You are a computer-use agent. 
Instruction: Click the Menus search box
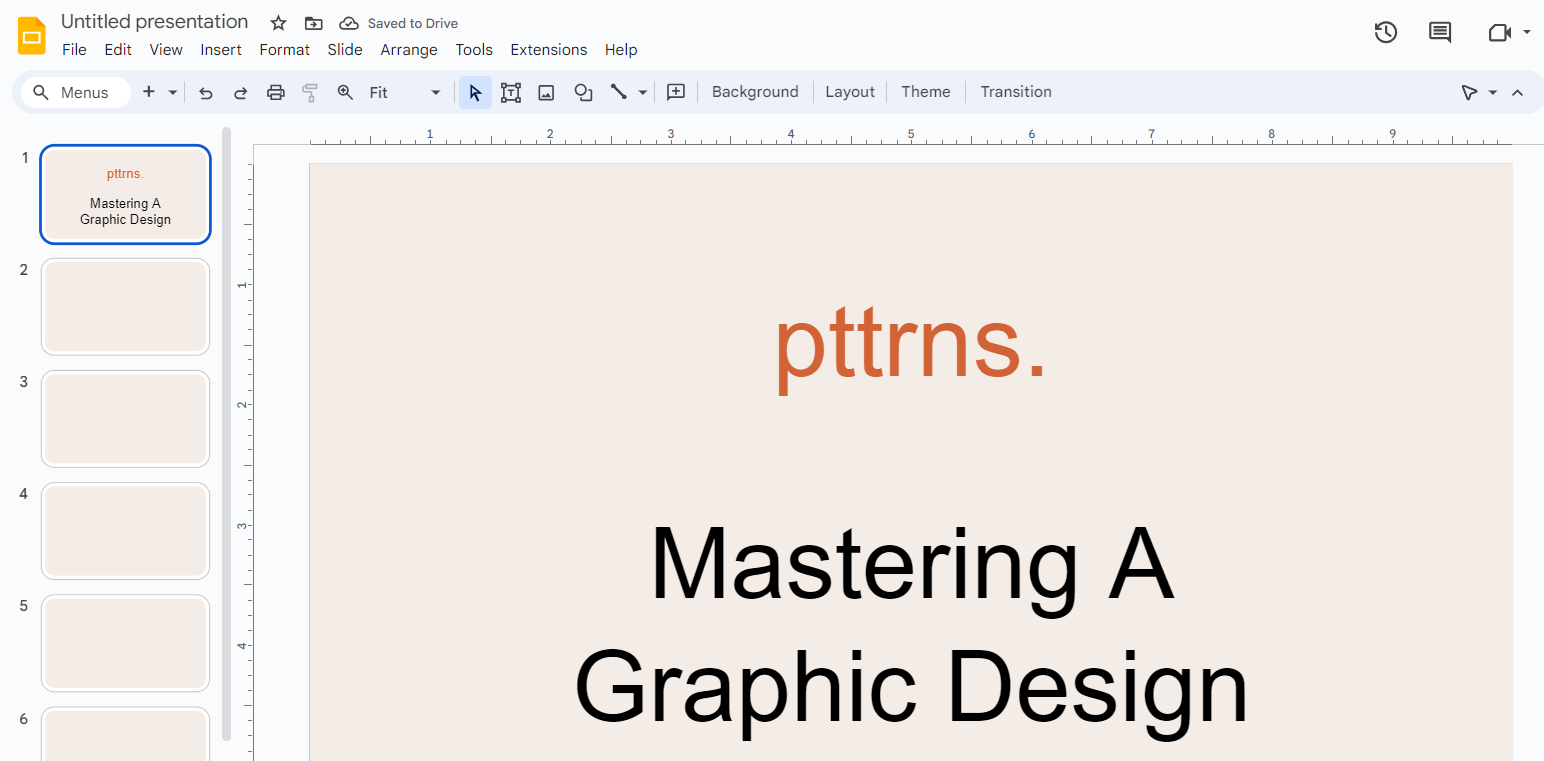(76, 92)
